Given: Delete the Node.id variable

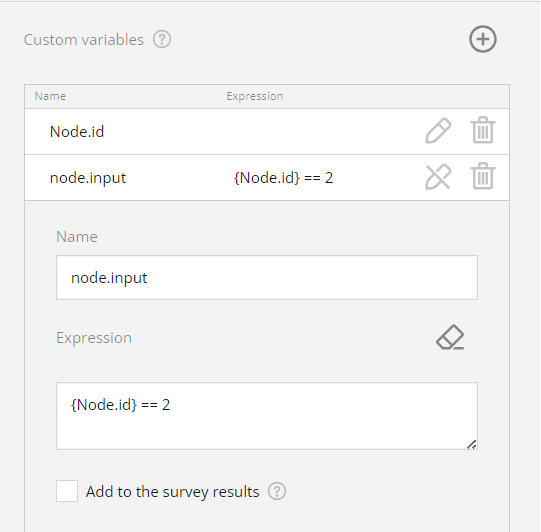Looking at the screenshot, I should pos(483,130).
